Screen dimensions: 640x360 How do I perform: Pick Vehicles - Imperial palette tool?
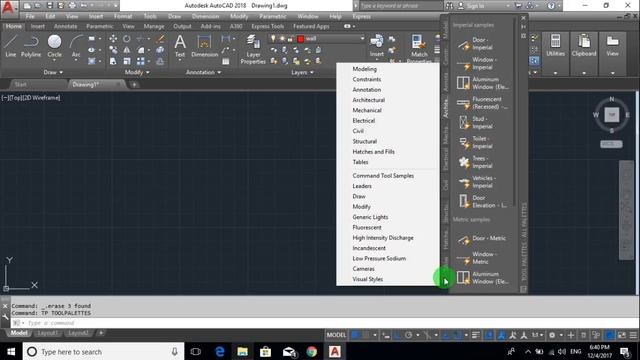click(x=482, y=182)
